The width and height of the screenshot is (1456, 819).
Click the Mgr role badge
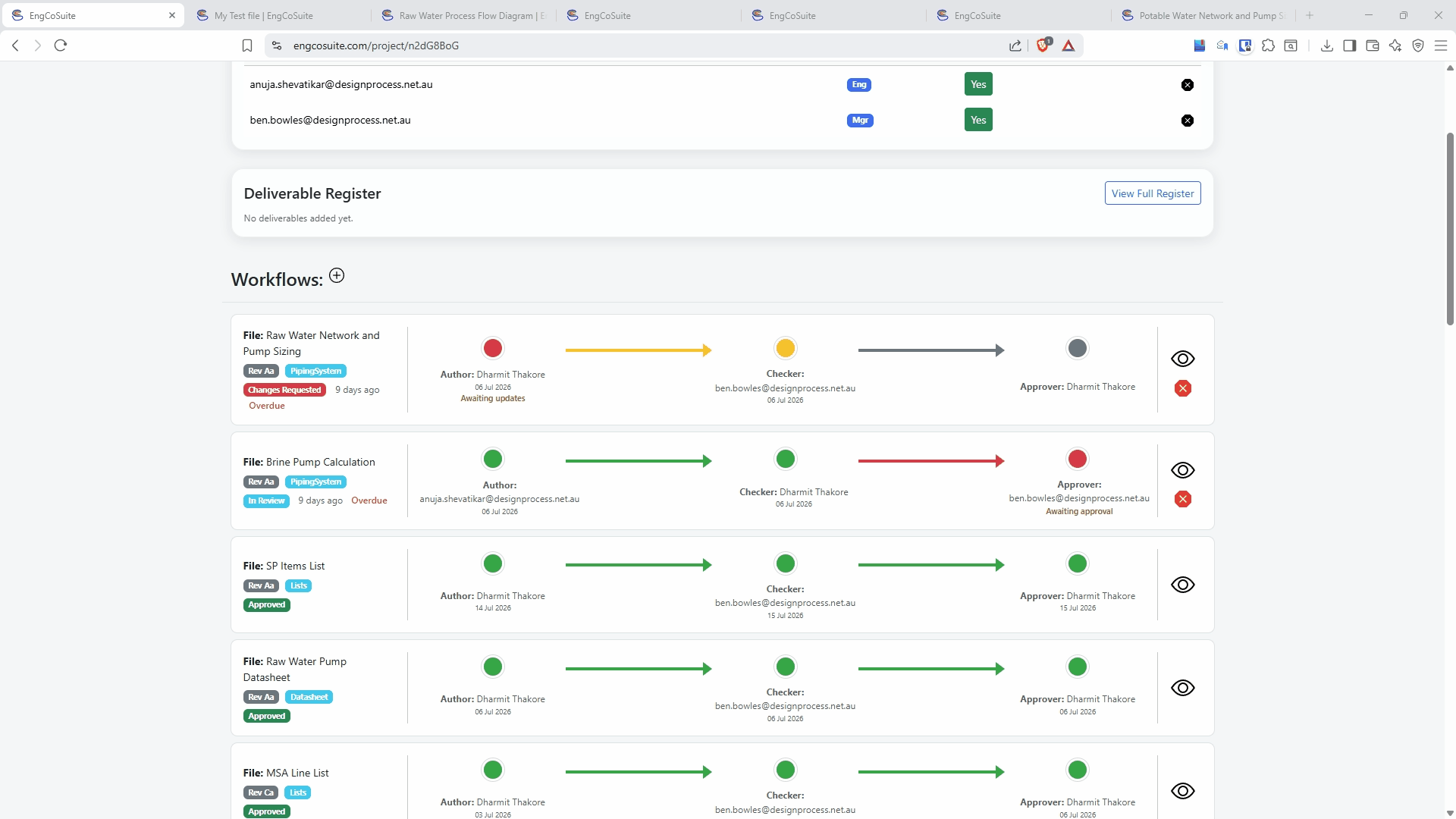[860, 121]
